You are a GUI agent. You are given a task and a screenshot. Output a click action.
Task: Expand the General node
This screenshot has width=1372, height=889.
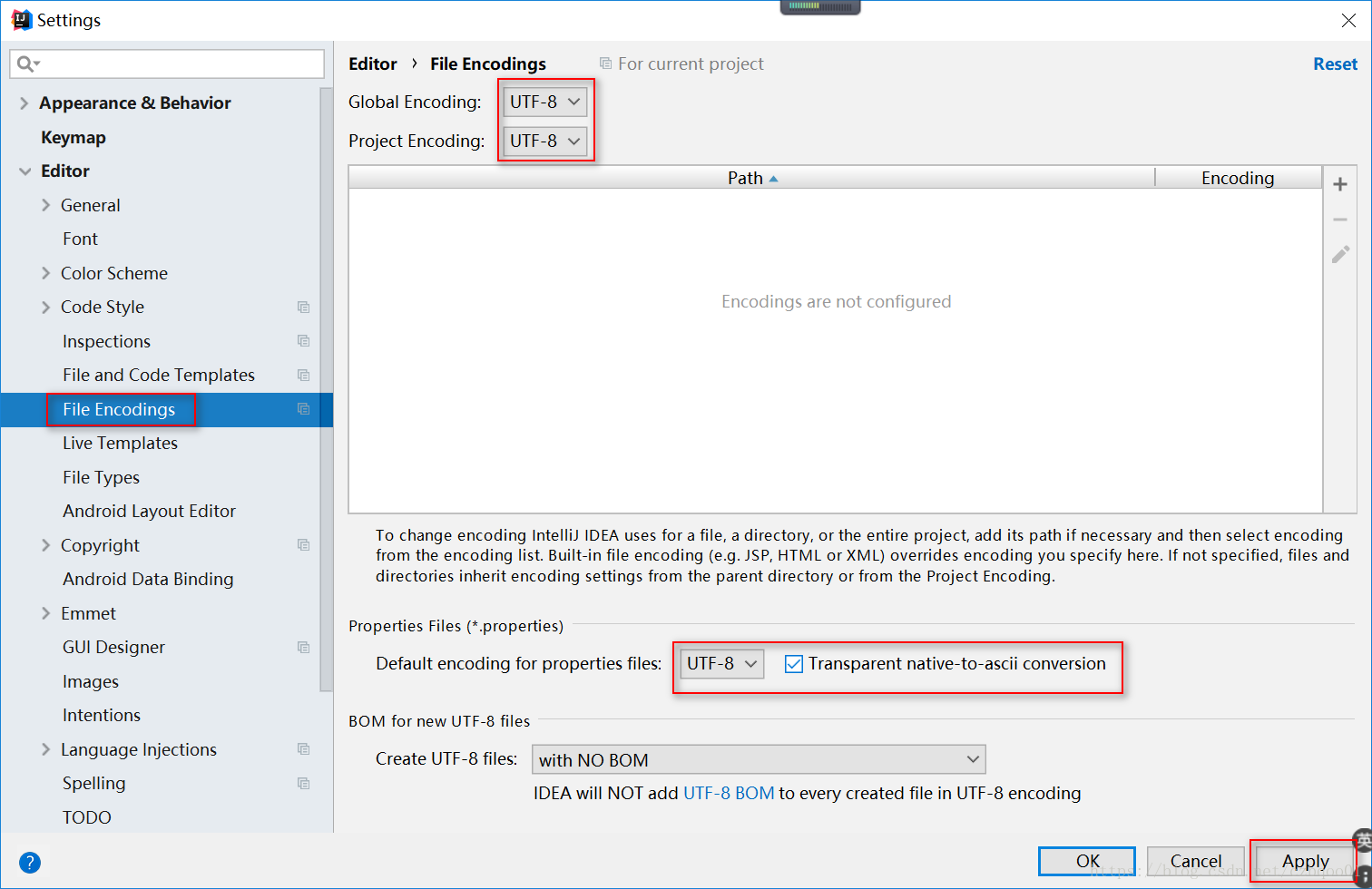tap(46, 205)
